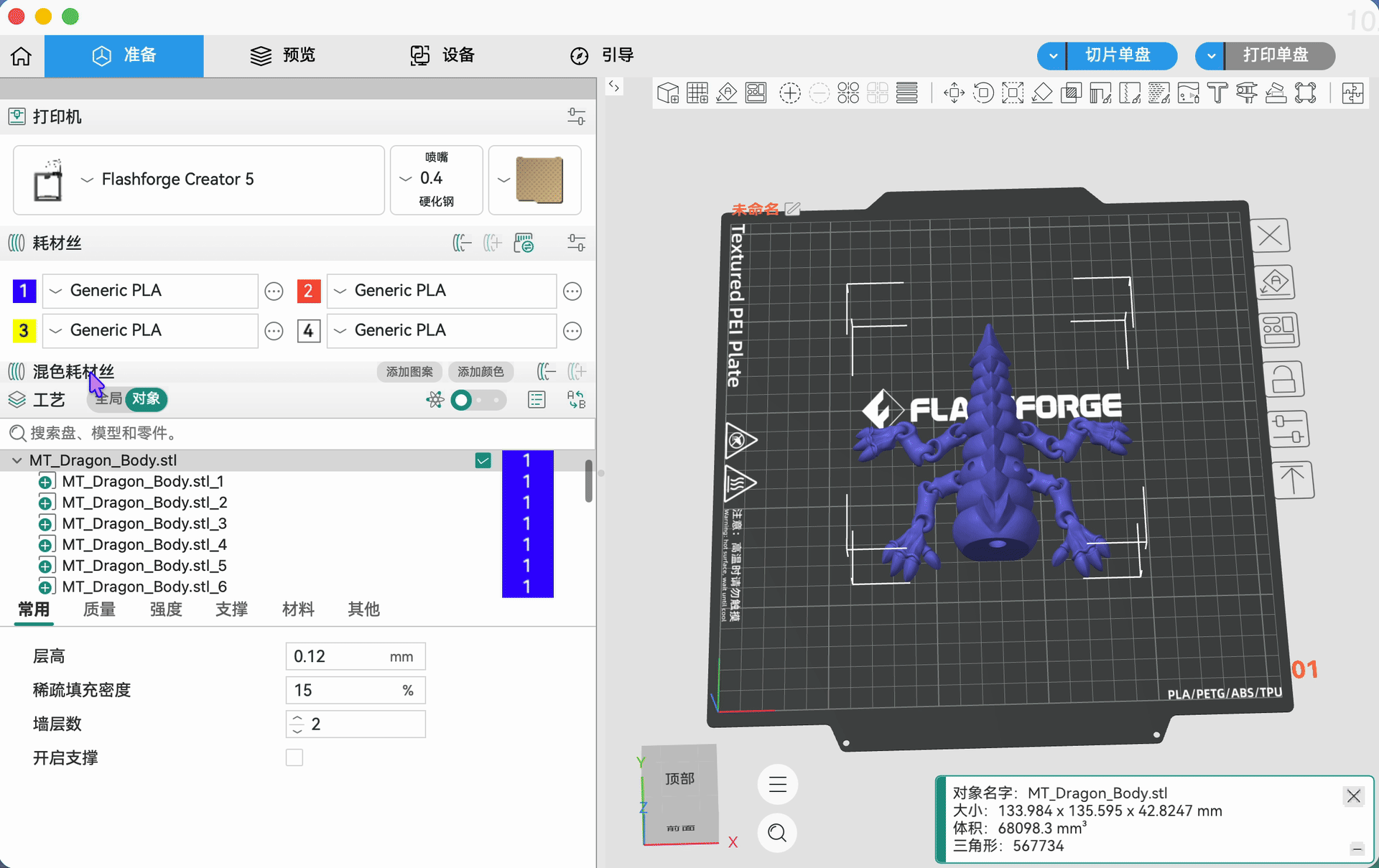Select the Move tool

pyautogui.click(x=954, y=93)
